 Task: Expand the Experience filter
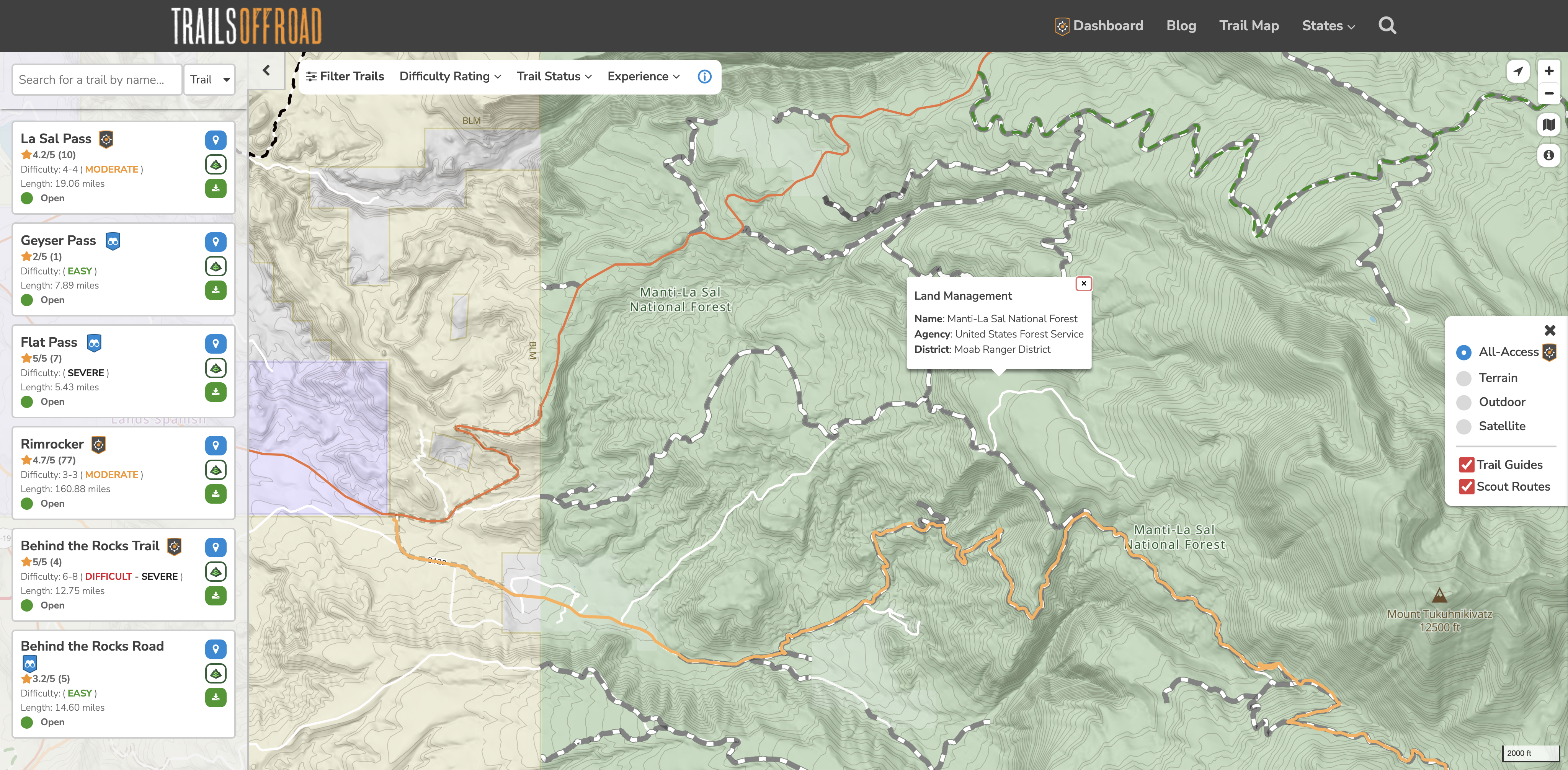click(x=644, y=77)
